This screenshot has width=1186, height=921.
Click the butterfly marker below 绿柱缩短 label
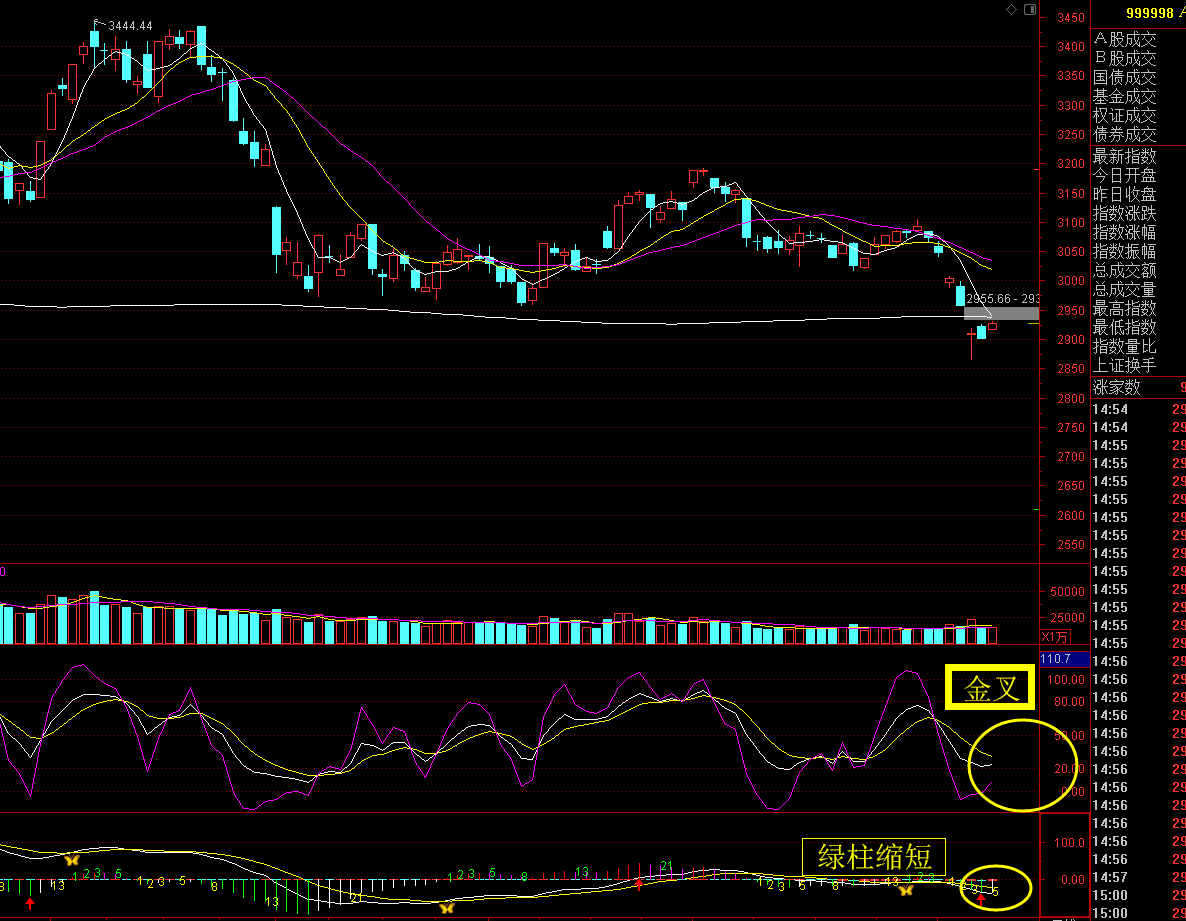click(906, 889)
